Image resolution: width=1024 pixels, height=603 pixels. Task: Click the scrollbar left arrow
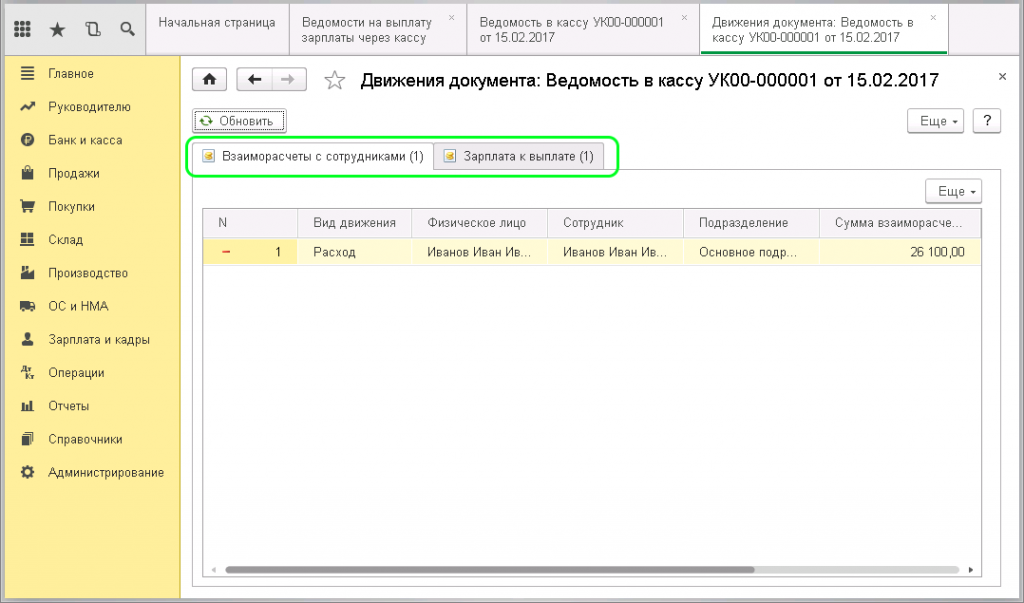[x=214, y=570]
